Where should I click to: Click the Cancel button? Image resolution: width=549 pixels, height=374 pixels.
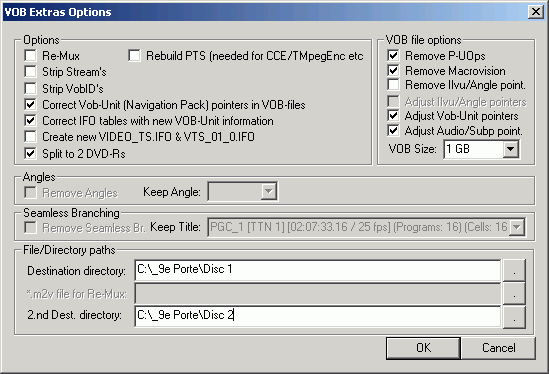499,348
